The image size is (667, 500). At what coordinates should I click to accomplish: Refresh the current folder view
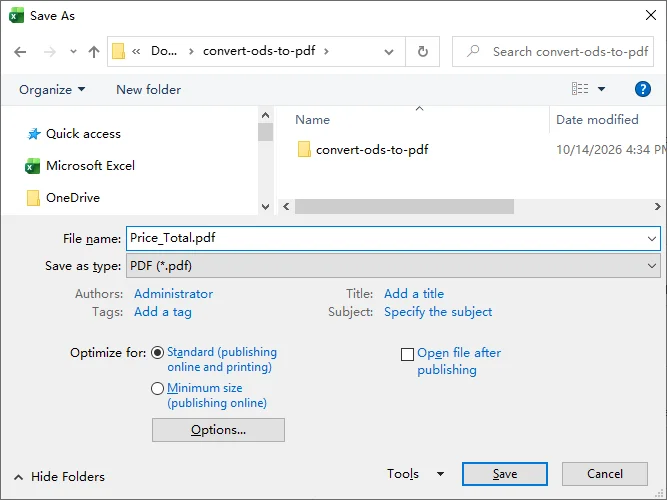[422, 51]
